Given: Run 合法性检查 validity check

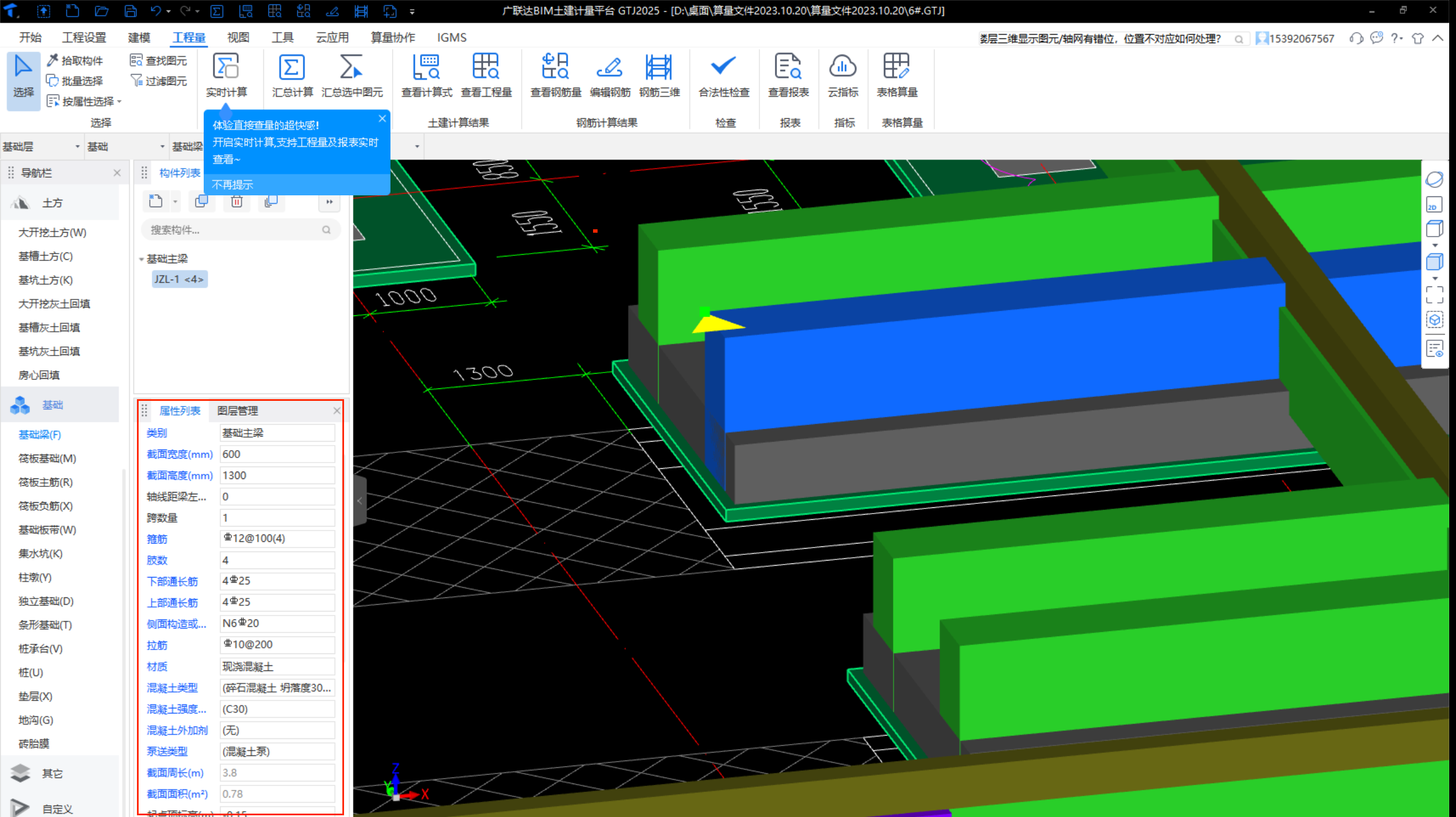Looking at the screenshot, I should click(x=724, y=76).
